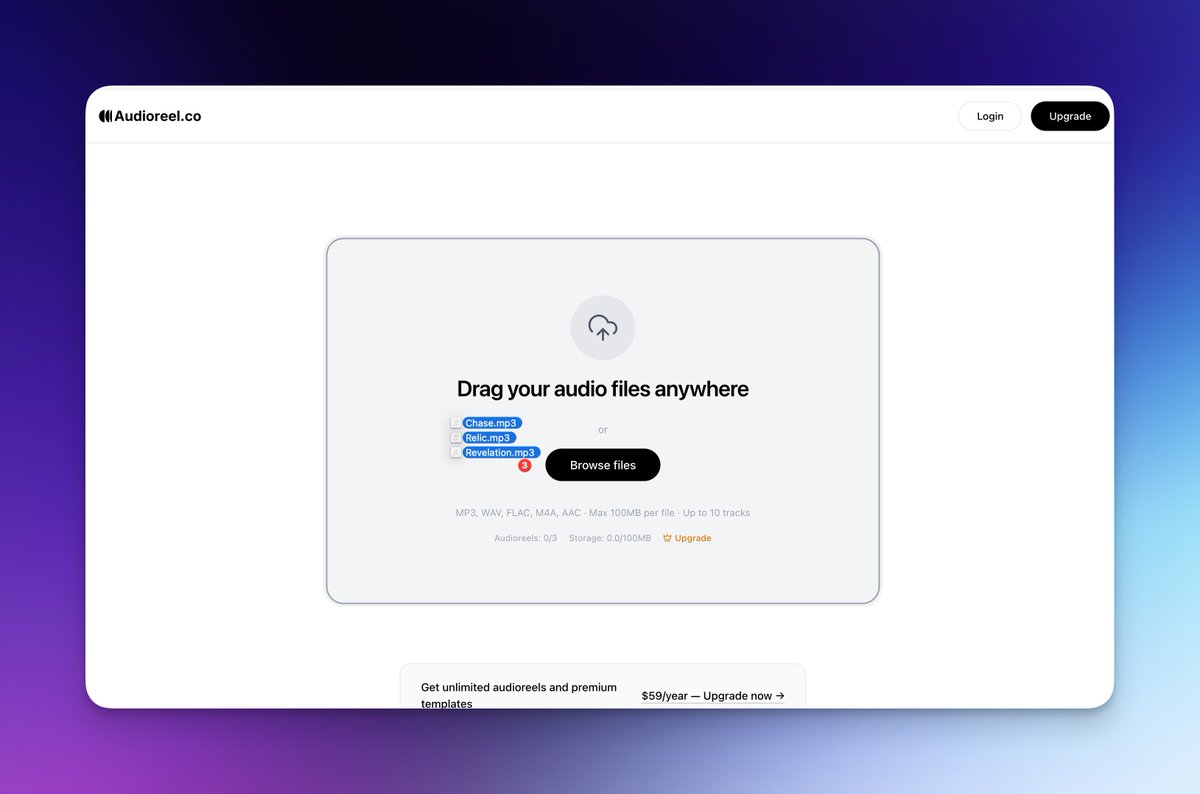Open the Login button
The height and width of the screenshot is (794, 1200).
(x=990, y=116)
